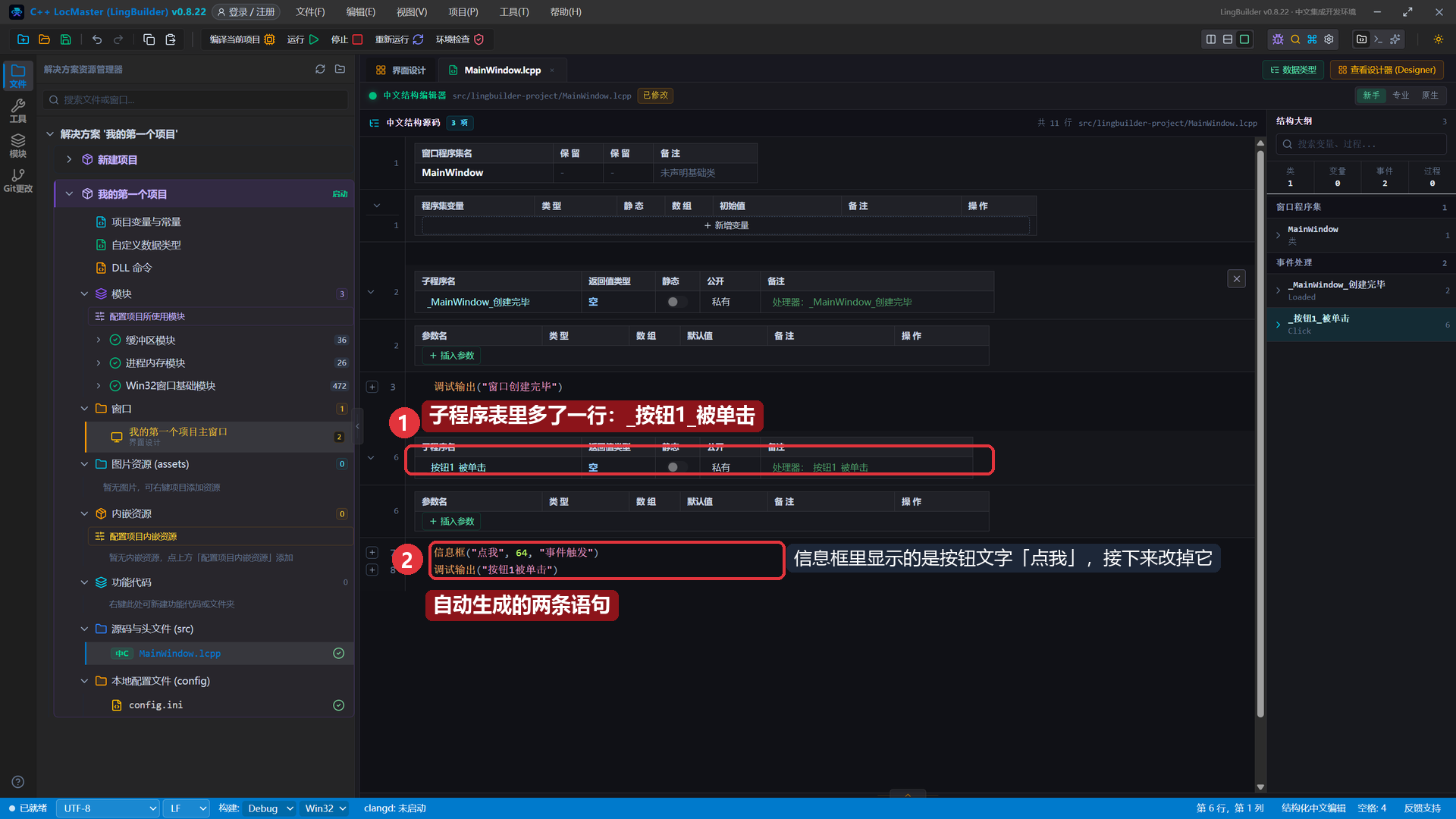Collapse the 图片资源 (assets) folder

pyautogui.click(x=84, y=464)
